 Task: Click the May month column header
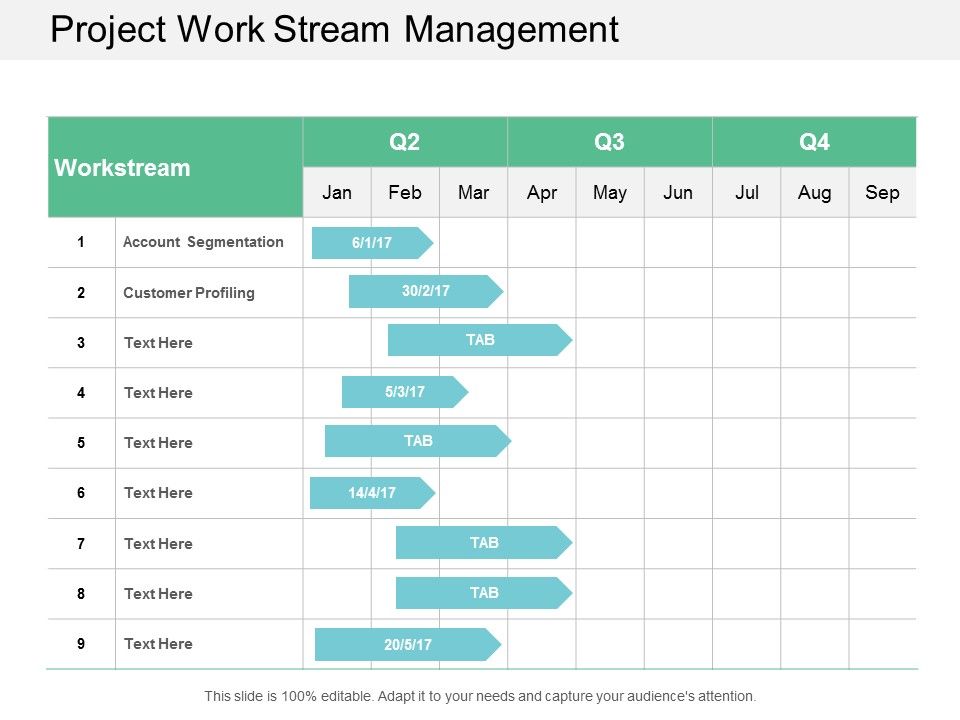610,192
